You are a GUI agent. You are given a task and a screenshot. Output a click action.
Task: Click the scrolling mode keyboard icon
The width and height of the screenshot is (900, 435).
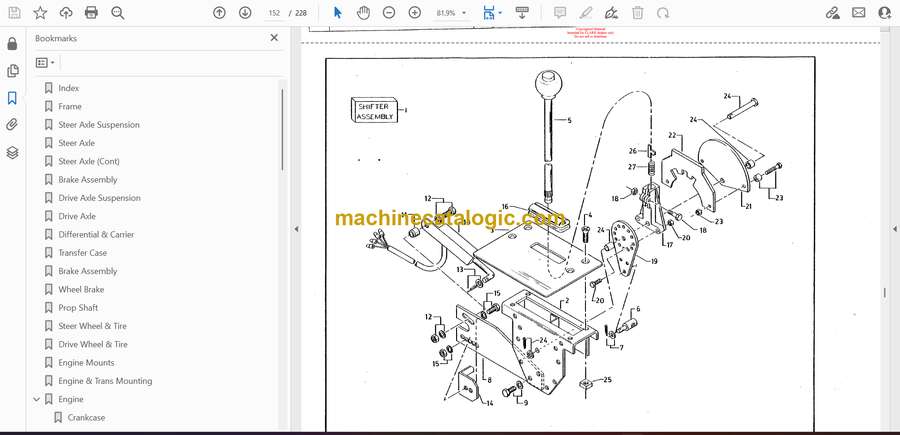(522, 13)
